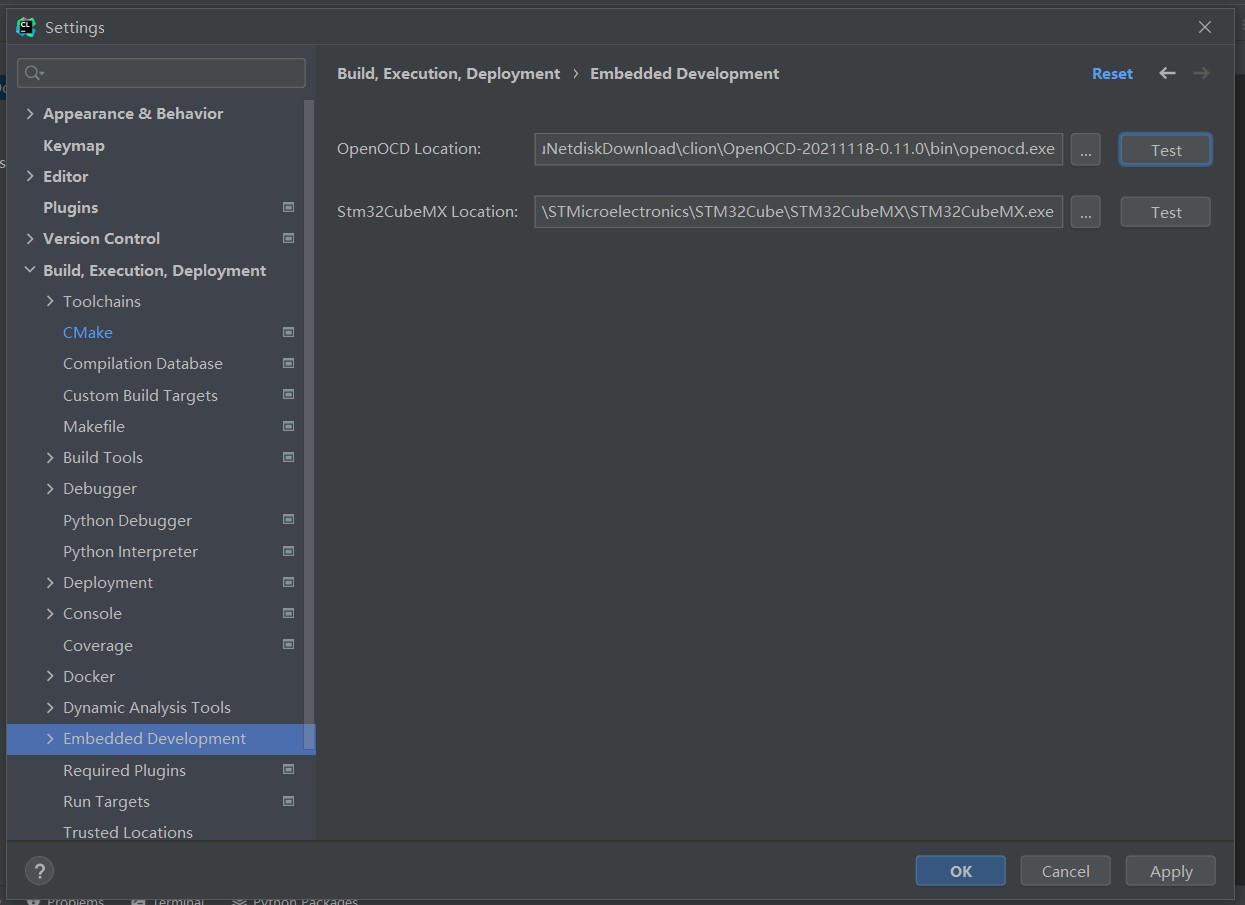Expand the Docker node
This screenshot has width=1245, height=905.
coord(50,676)
